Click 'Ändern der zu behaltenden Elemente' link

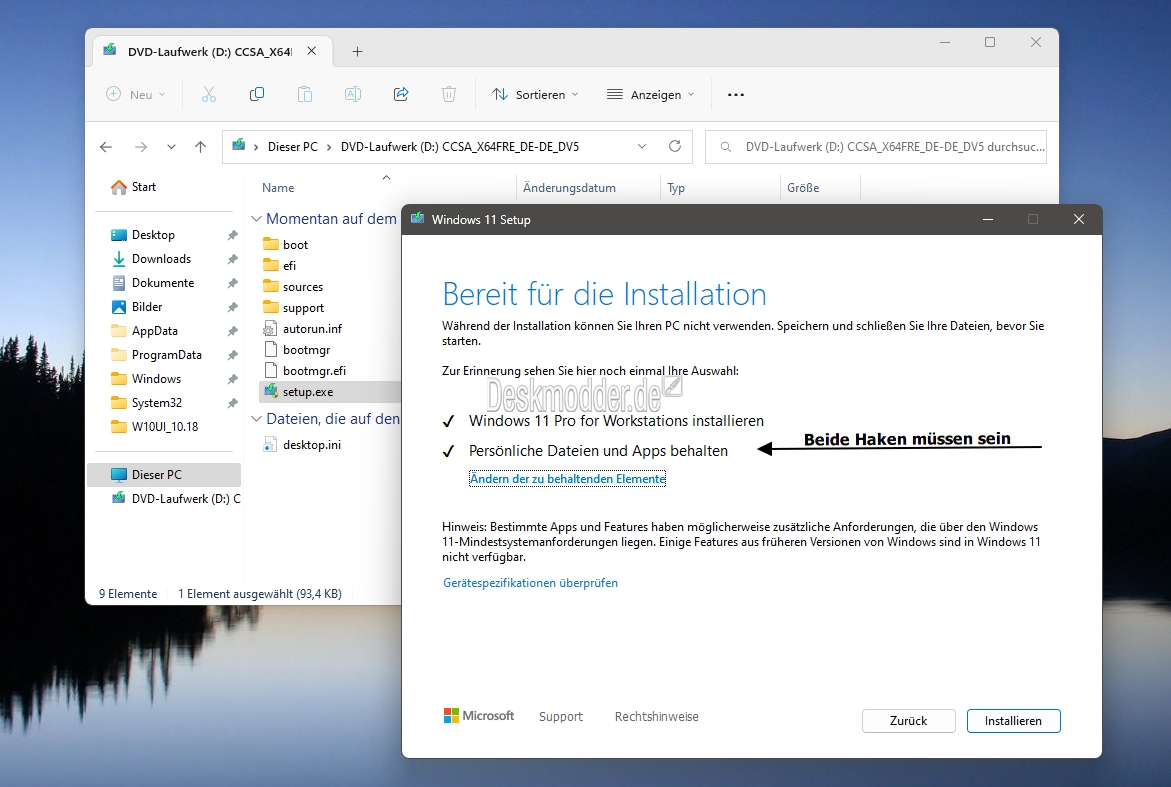click(x=567, y=479)
